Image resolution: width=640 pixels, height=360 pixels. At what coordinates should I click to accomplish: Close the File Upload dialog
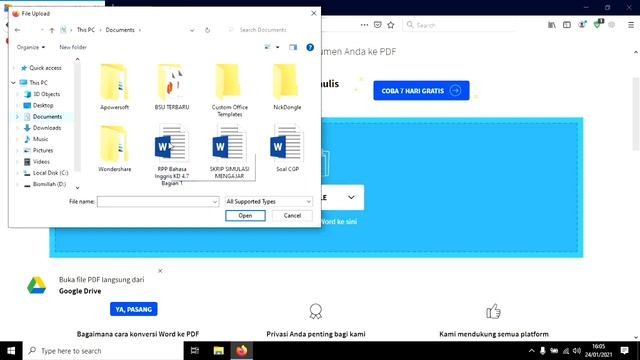point(313,13)
